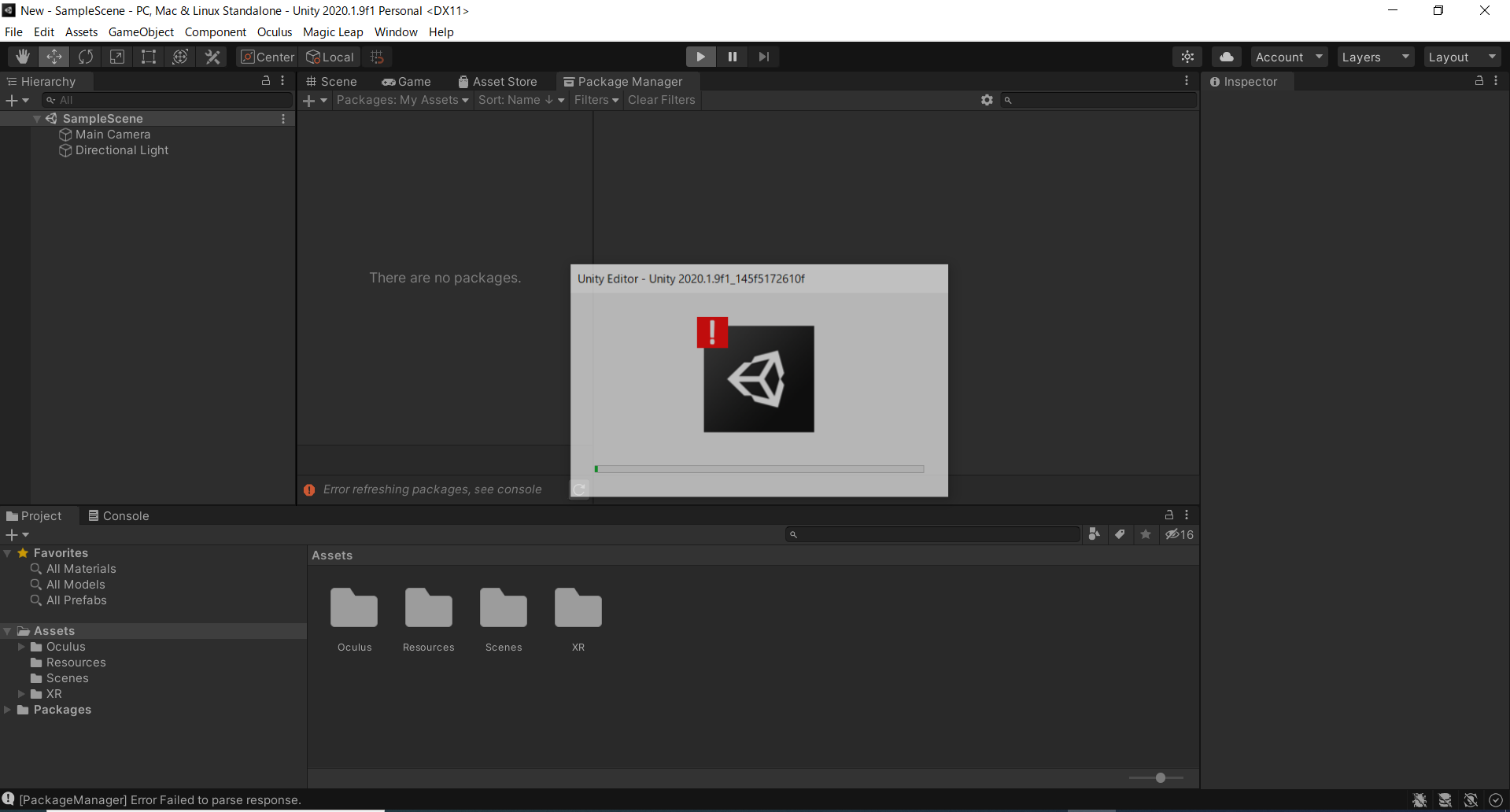Click the package error warning icon
This screenshot has width=1510, height=812.
coord(309,490)
